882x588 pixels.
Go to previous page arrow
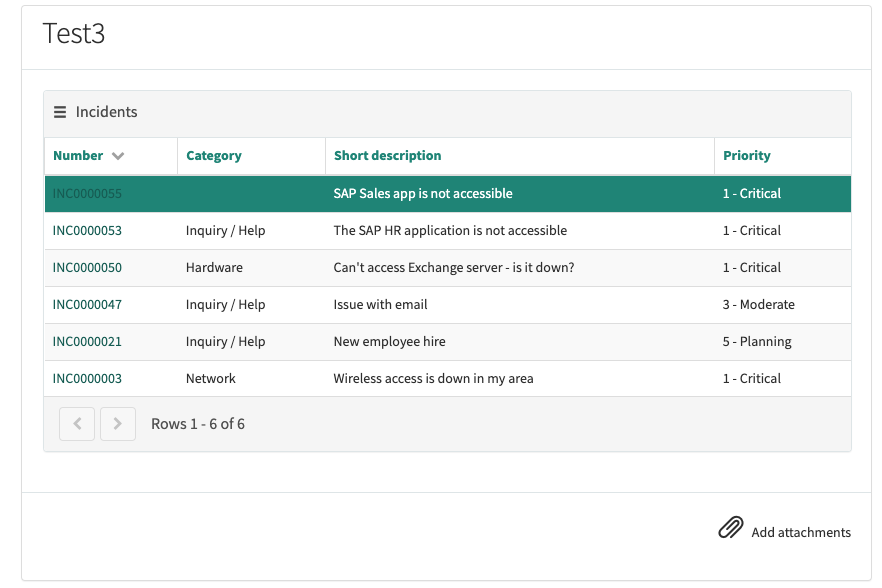pyautogui.click(x=77, y=424)
